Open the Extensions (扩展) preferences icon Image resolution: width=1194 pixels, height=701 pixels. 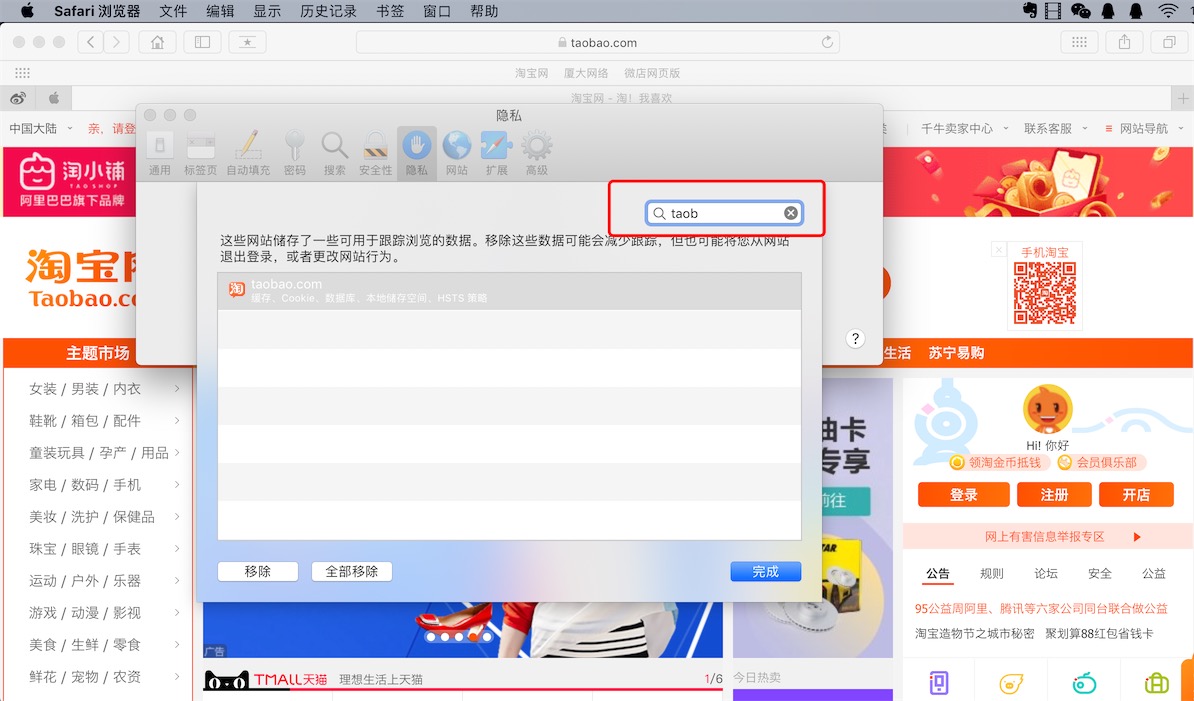(496, 153)
